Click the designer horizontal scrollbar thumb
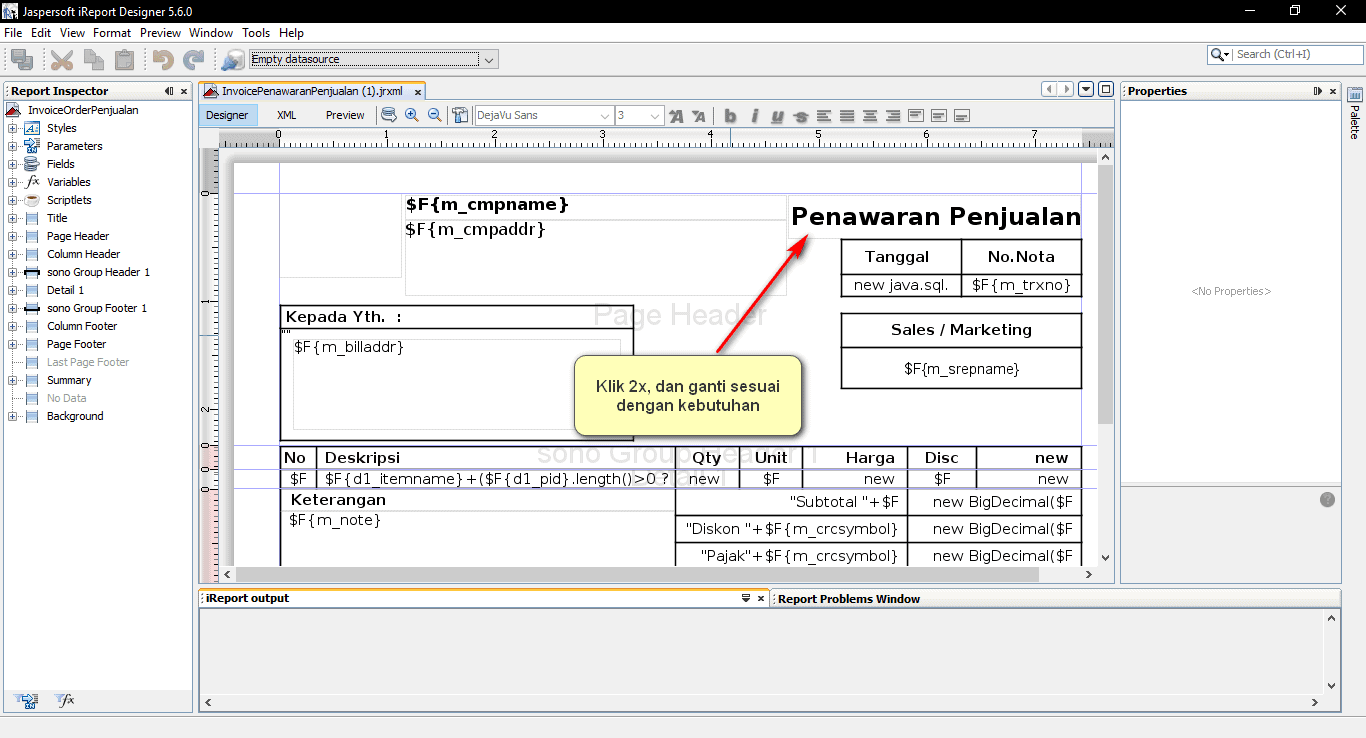This screenshot has width=1366, height=738. coord(638,575)
